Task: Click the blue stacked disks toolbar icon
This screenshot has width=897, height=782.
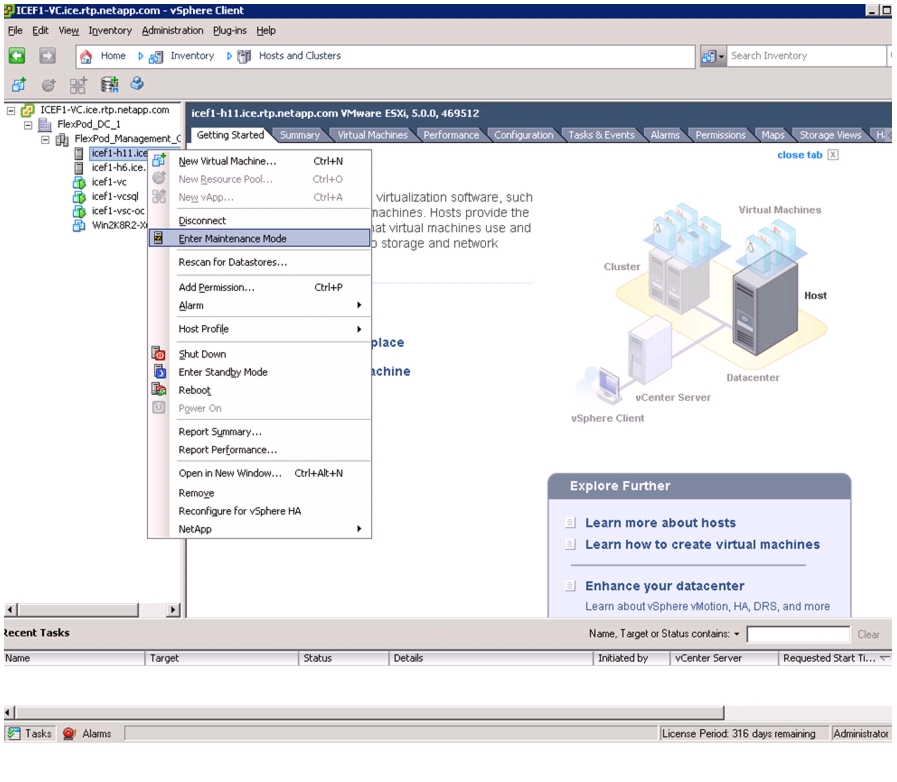Action: pyautogui.click(x=137, y=84)
